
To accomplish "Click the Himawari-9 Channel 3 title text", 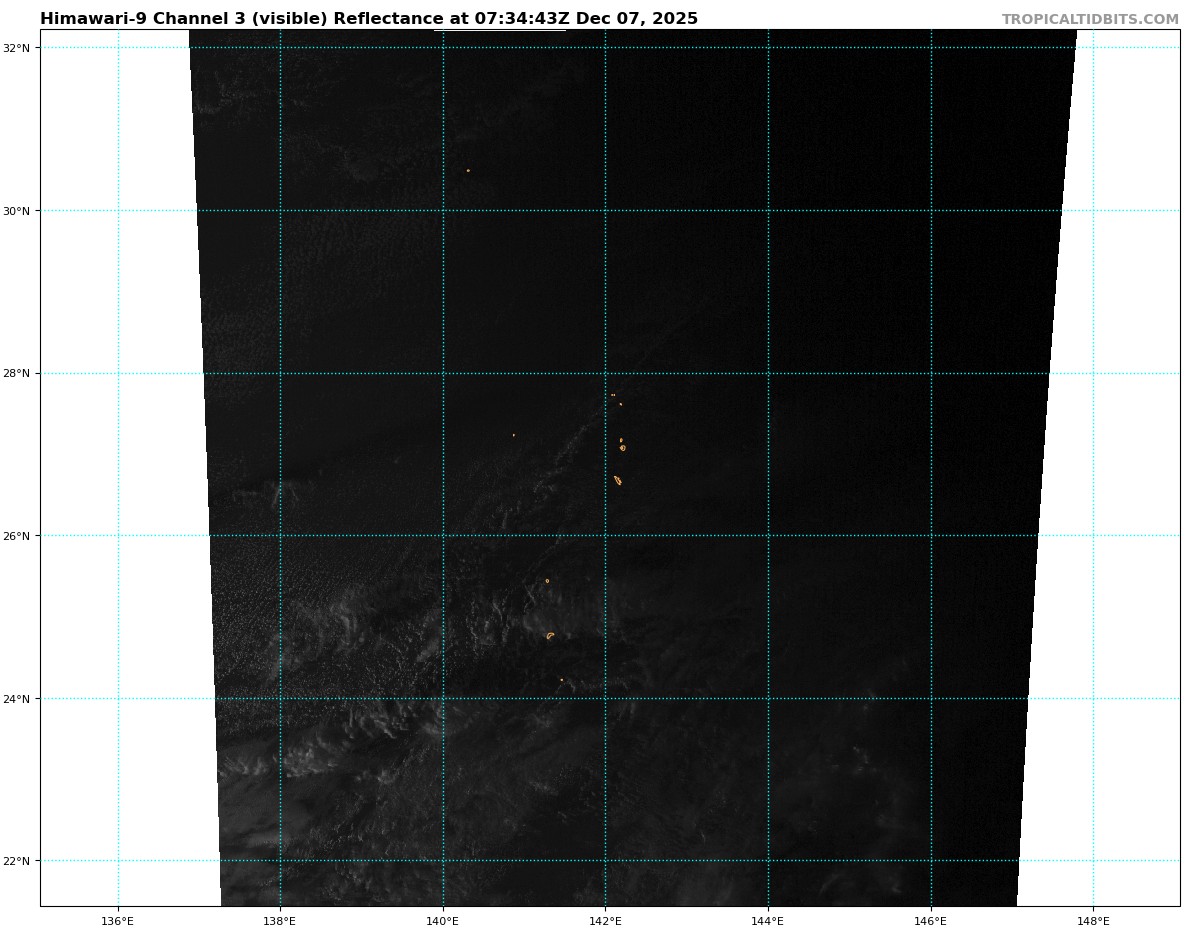I will [368, 19].
